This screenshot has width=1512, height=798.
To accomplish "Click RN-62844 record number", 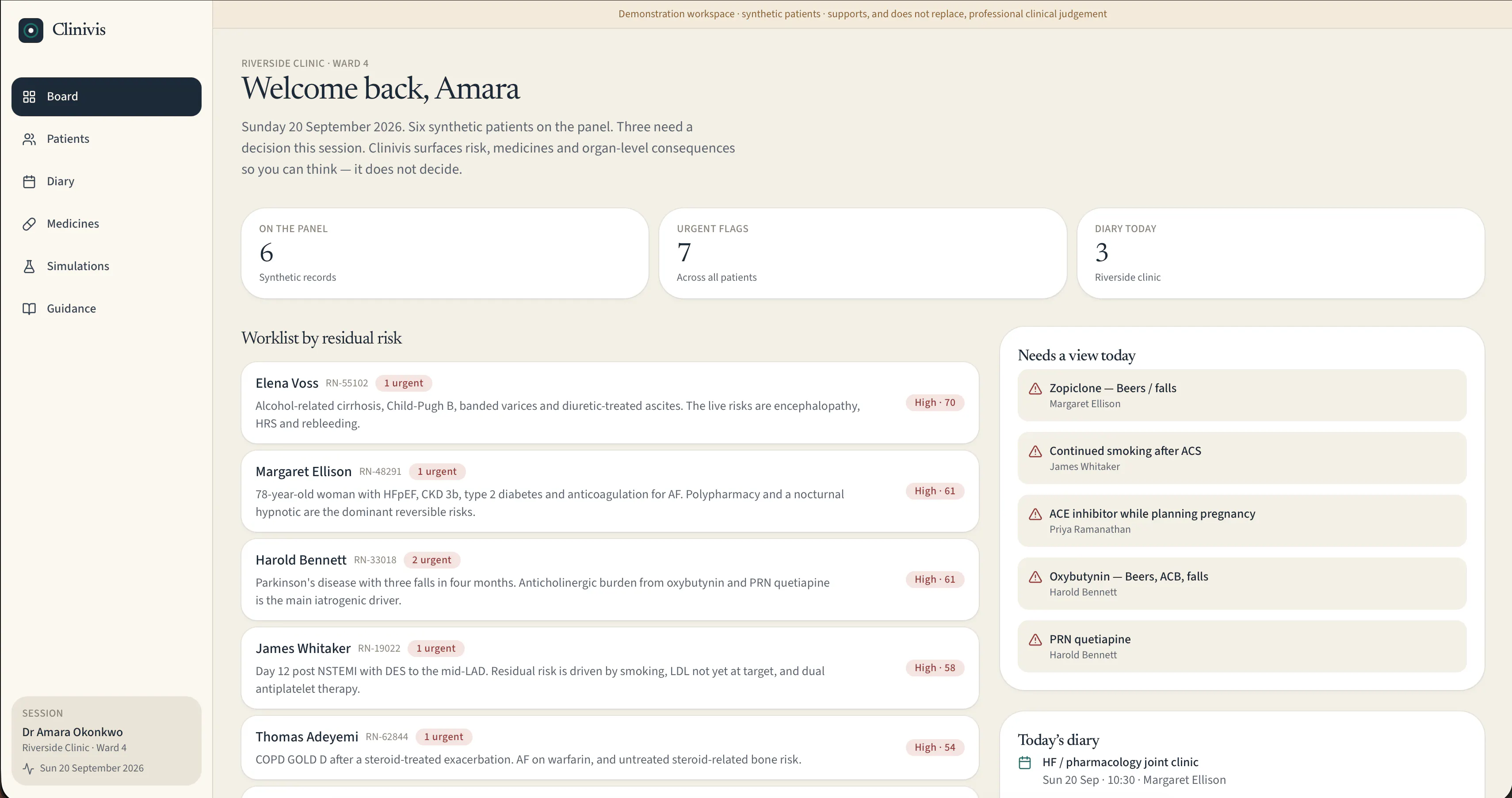I will 387,737.
